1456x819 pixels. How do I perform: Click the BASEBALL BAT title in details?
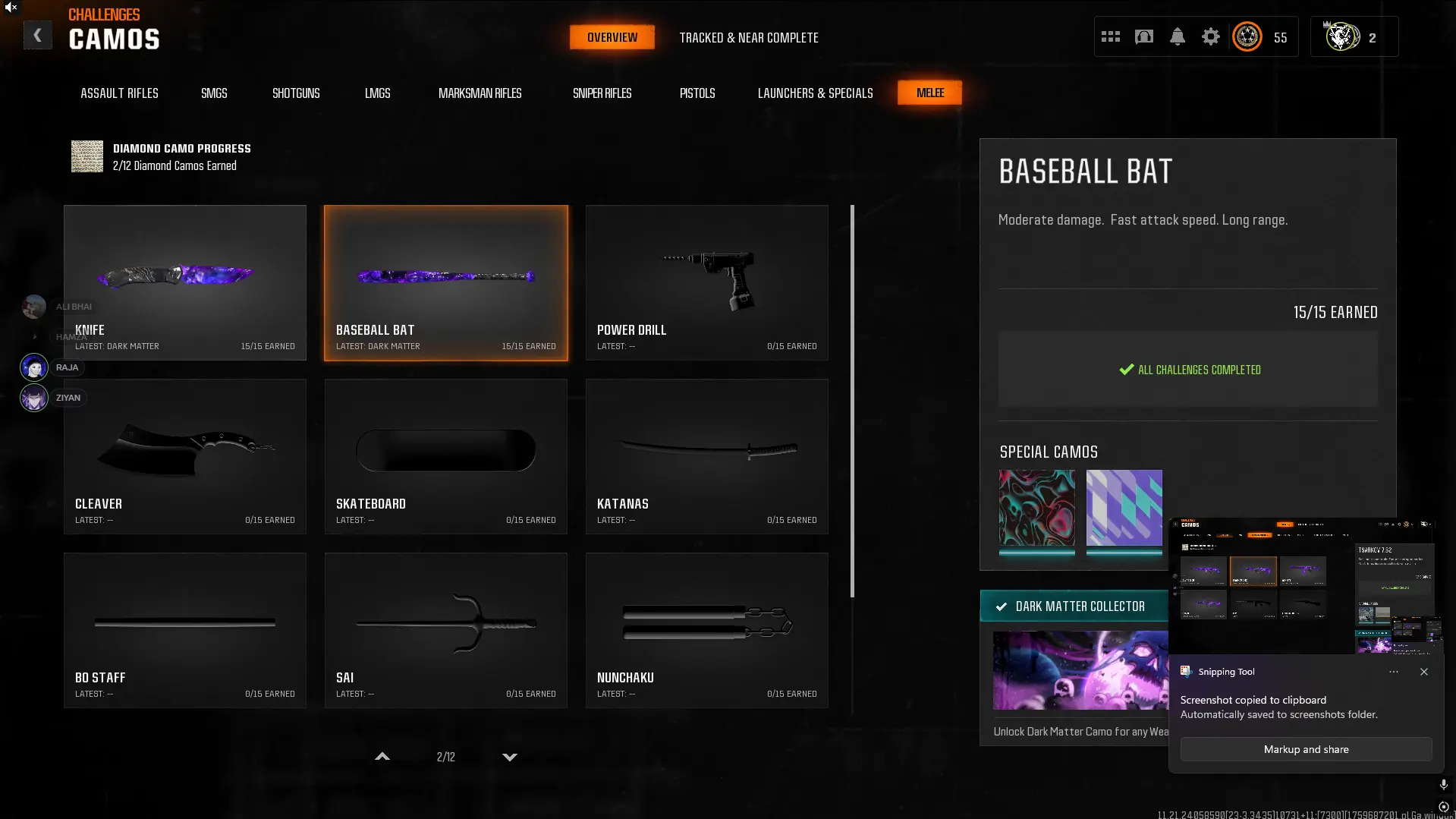[1086, 172]
